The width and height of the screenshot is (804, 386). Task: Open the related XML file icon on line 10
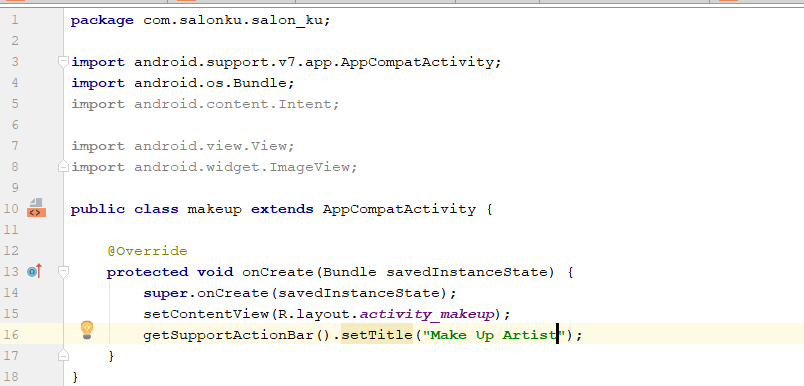[36, 208]
